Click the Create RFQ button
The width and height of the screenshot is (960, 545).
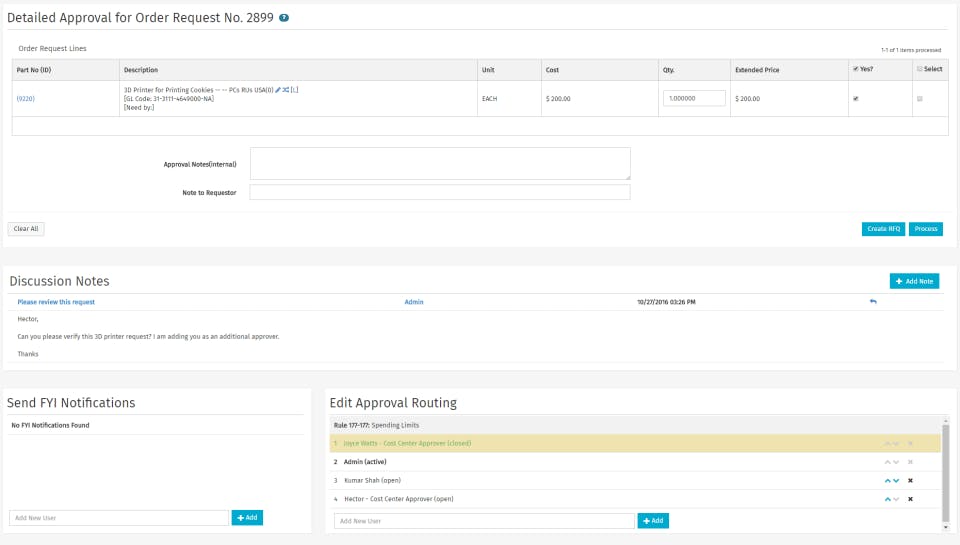click(883, 229)
